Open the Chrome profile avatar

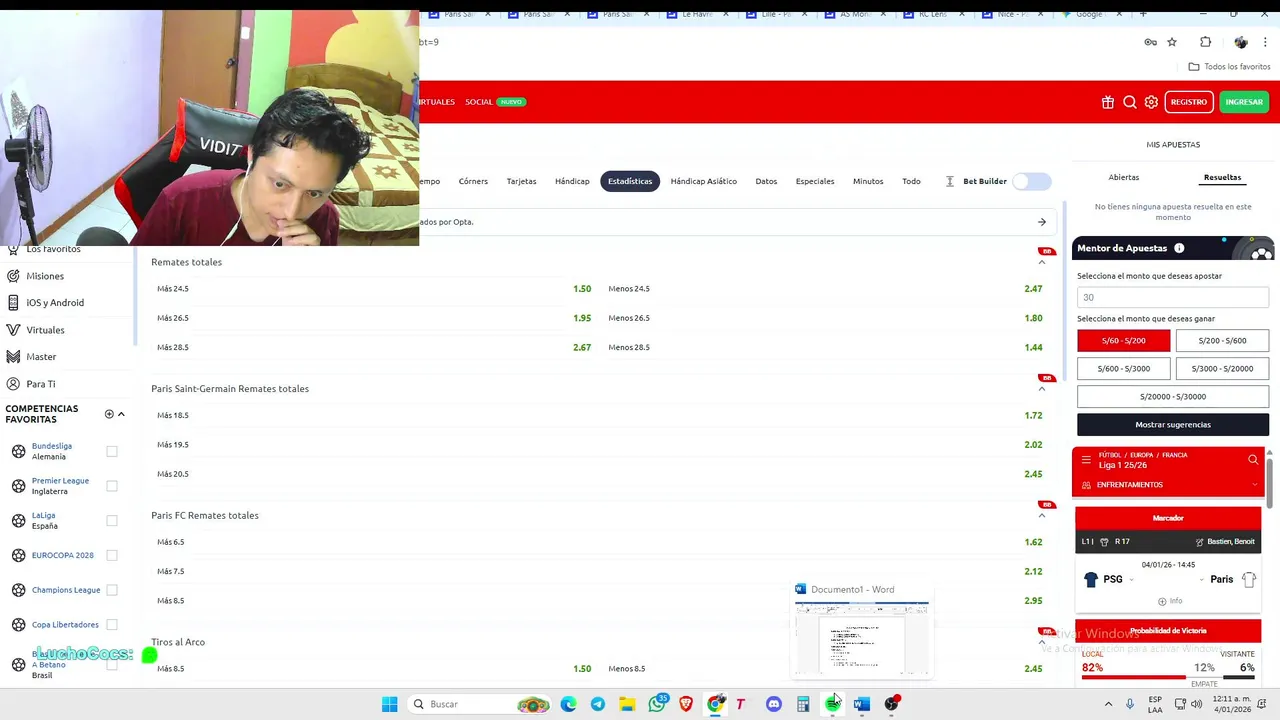pyautogui.click(x=1241, y=42)
